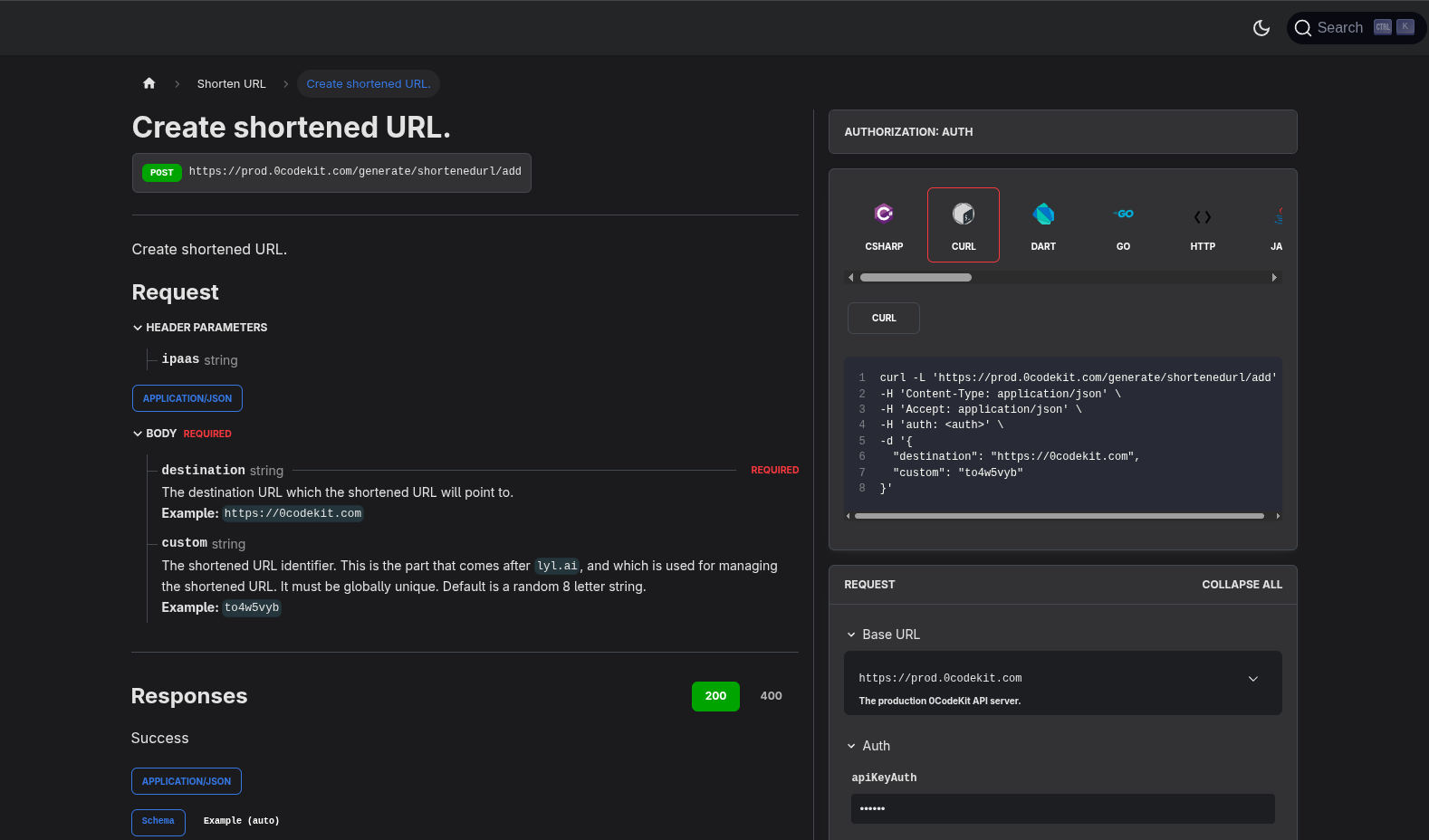
Task: Click code line 4 auth header
Action: (x=942, y=425)
